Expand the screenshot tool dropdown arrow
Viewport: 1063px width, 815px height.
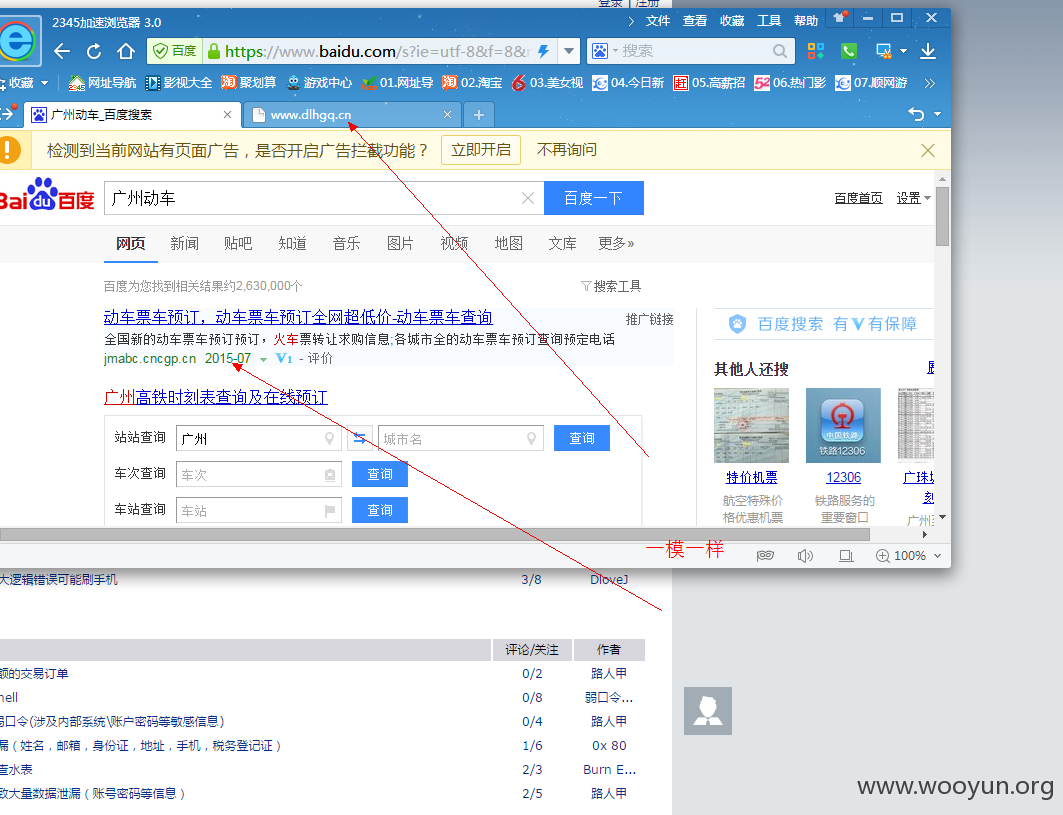(x=903, y=51)
